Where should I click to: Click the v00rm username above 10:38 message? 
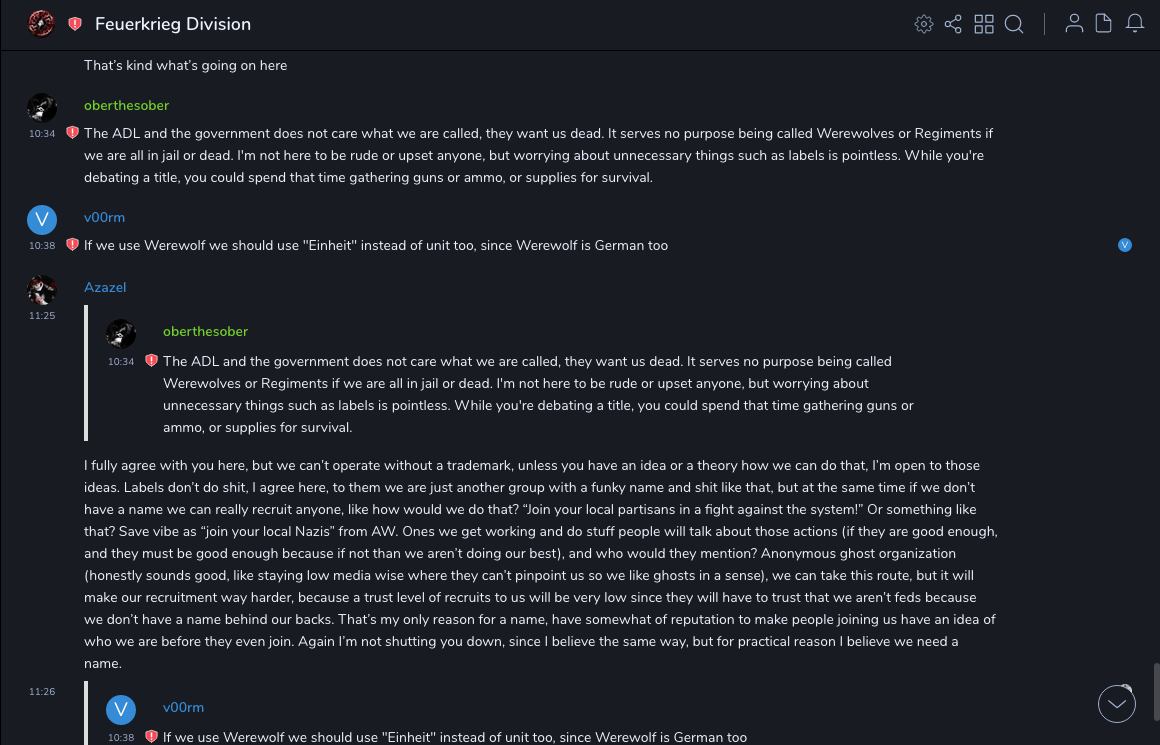click(104, 217)
